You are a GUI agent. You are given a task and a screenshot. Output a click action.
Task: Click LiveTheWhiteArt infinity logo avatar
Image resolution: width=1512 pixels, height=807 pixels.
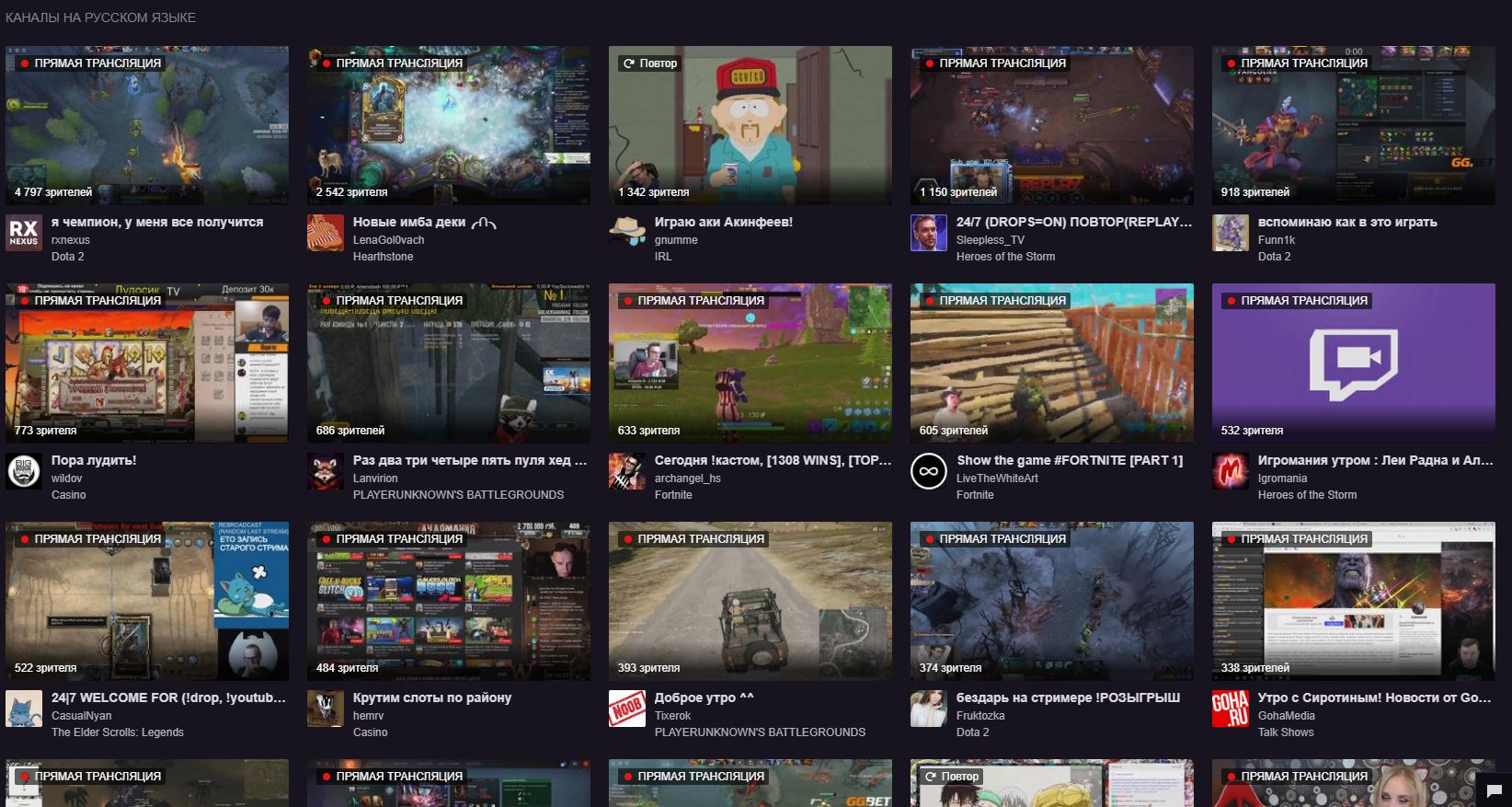click(929, 471)
